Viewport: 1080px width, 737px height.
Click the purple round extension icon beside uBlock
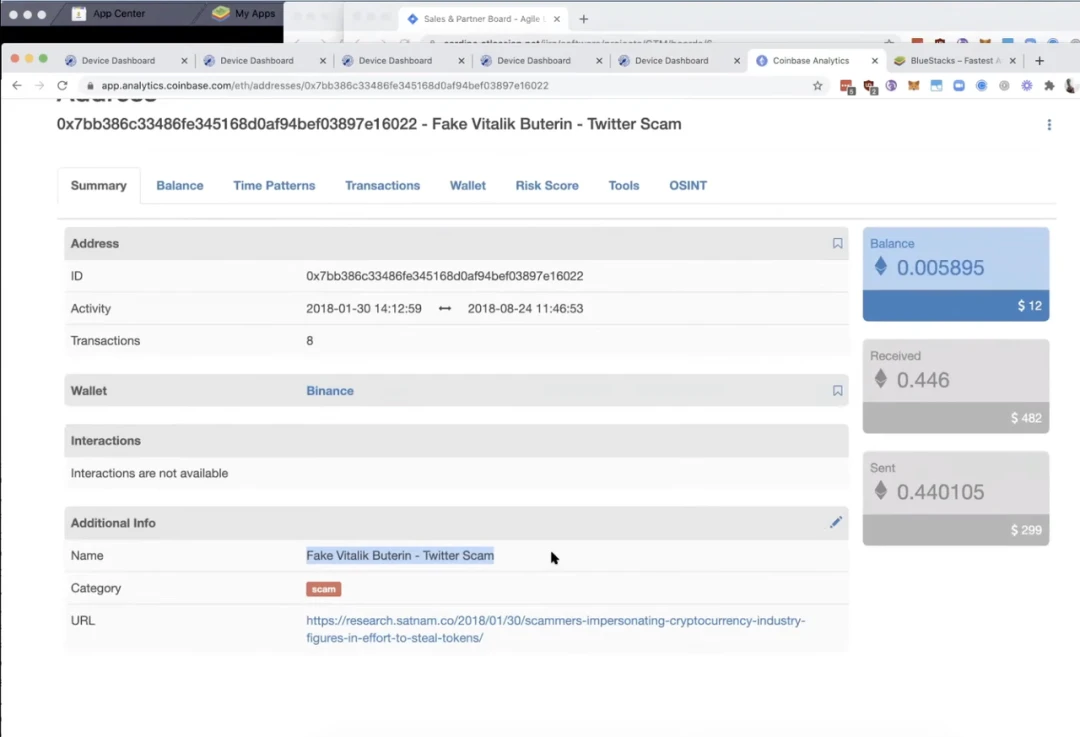(891, 85)
